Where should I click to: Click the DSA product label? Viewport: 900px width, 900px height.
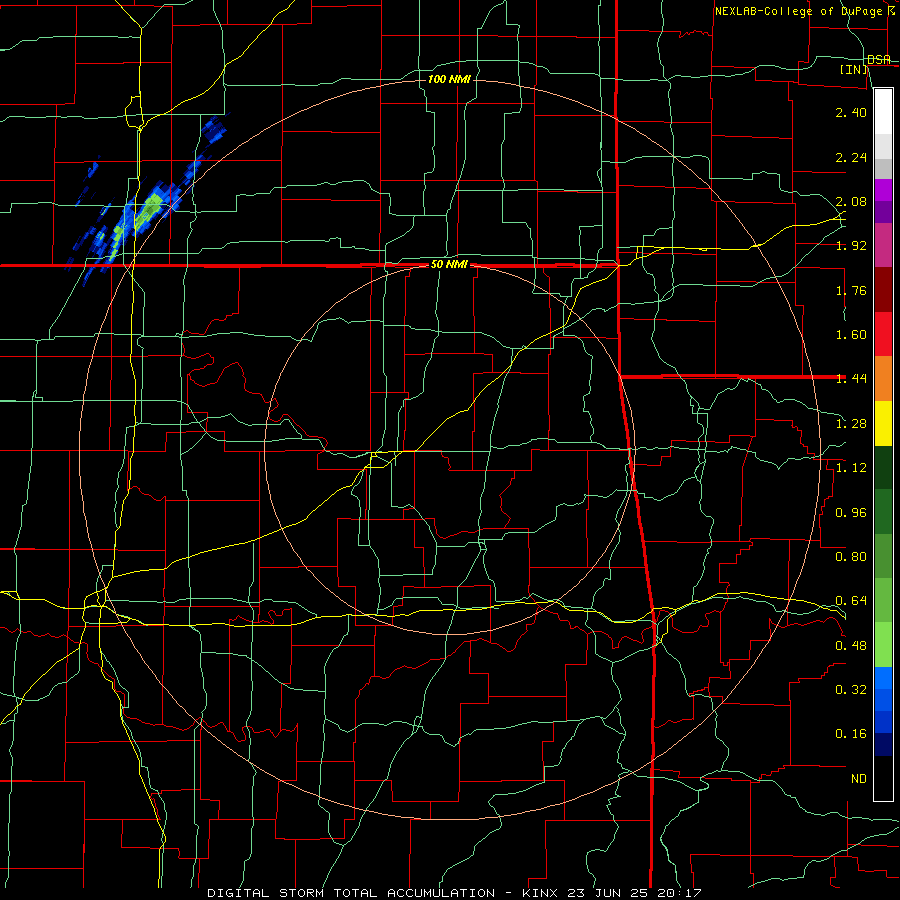click(x=879, y=59)
